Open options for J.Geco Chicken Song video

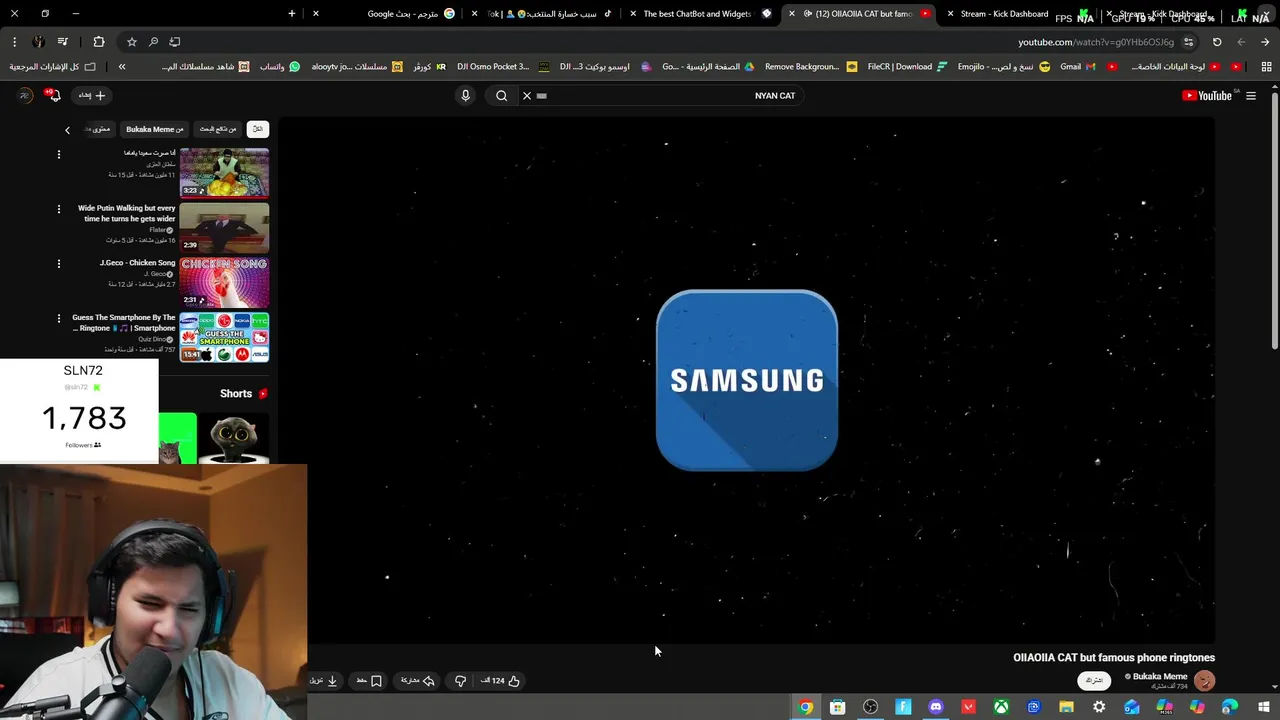58,264
